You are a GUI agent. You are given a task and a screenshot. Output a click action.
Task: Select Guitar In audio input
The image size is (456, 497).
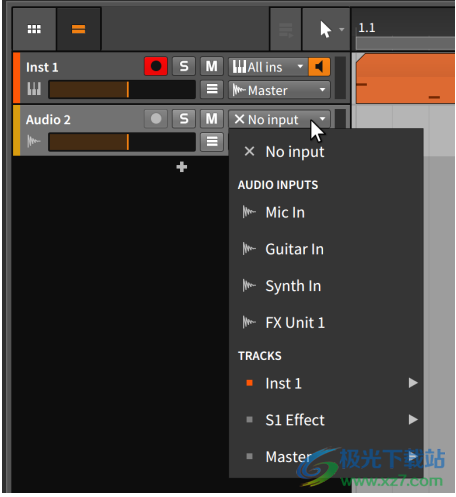326,249
